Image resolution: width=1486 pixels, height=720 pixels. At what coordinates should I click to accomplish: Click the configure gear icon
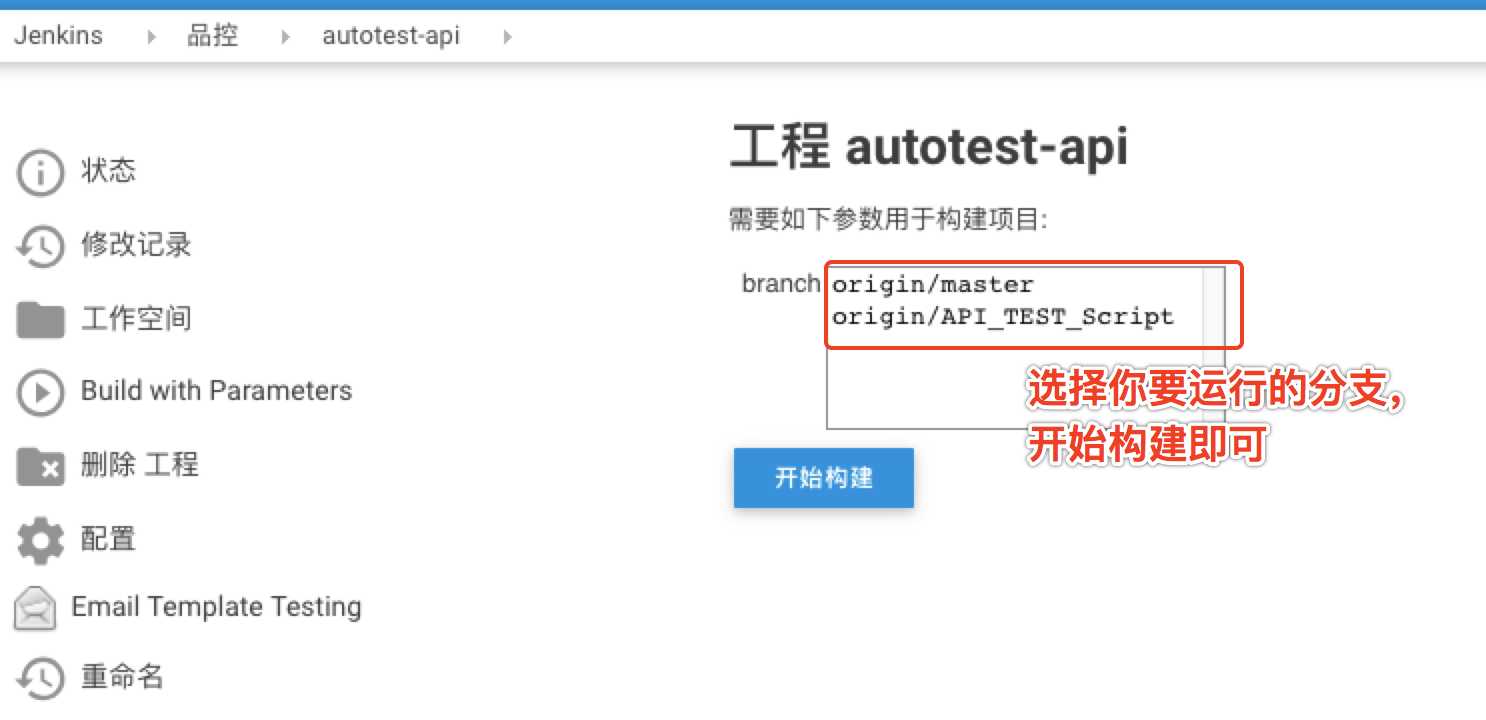[40, 540]
